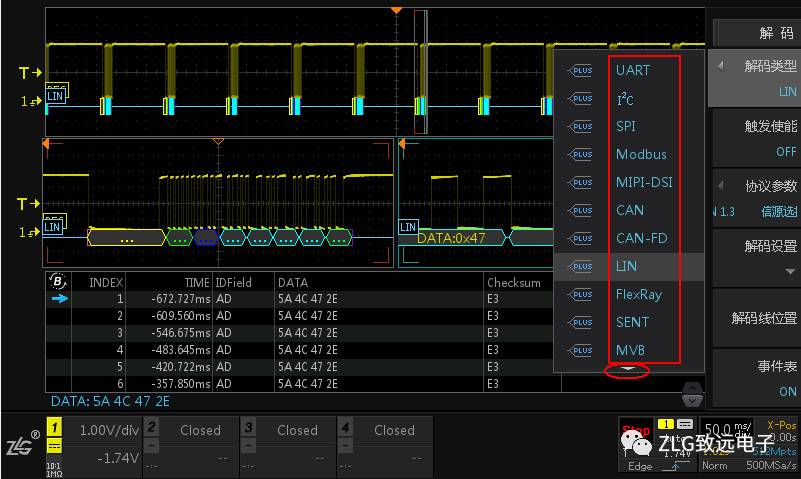
Task: Select SENT decode type
Action: pos(632,322)
